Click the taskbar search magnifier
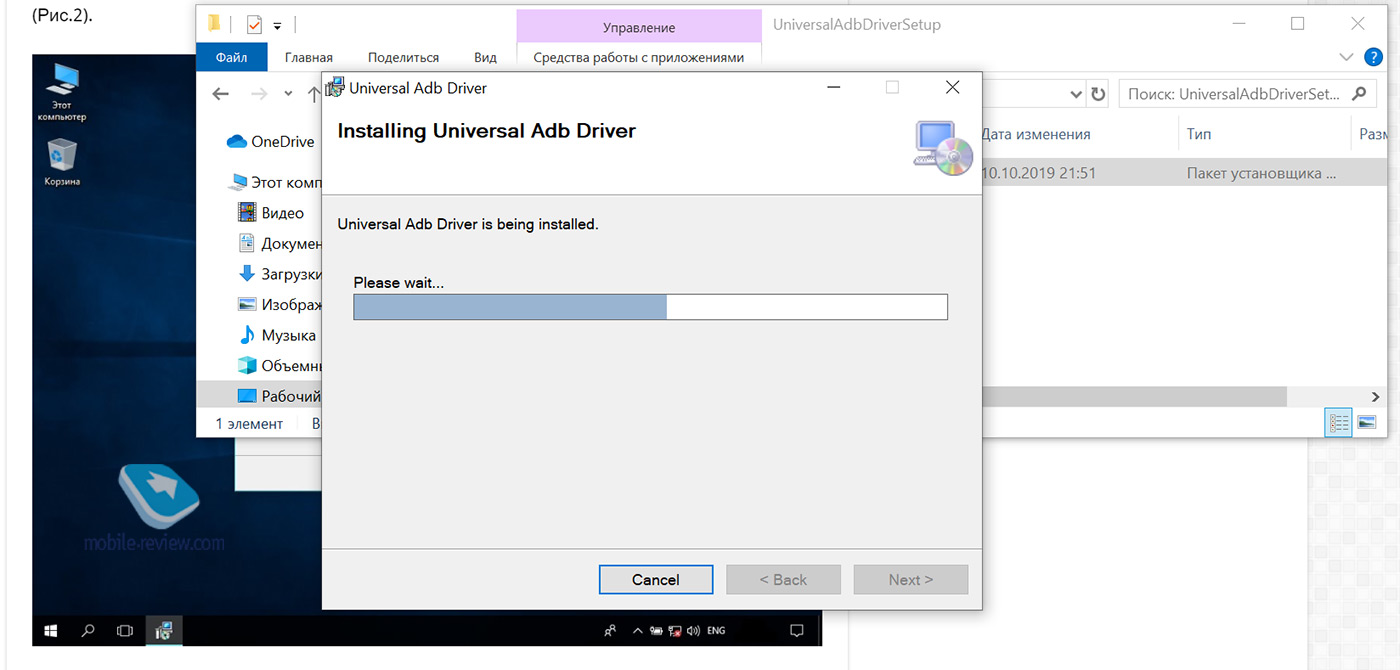 (x=88, y=631)
